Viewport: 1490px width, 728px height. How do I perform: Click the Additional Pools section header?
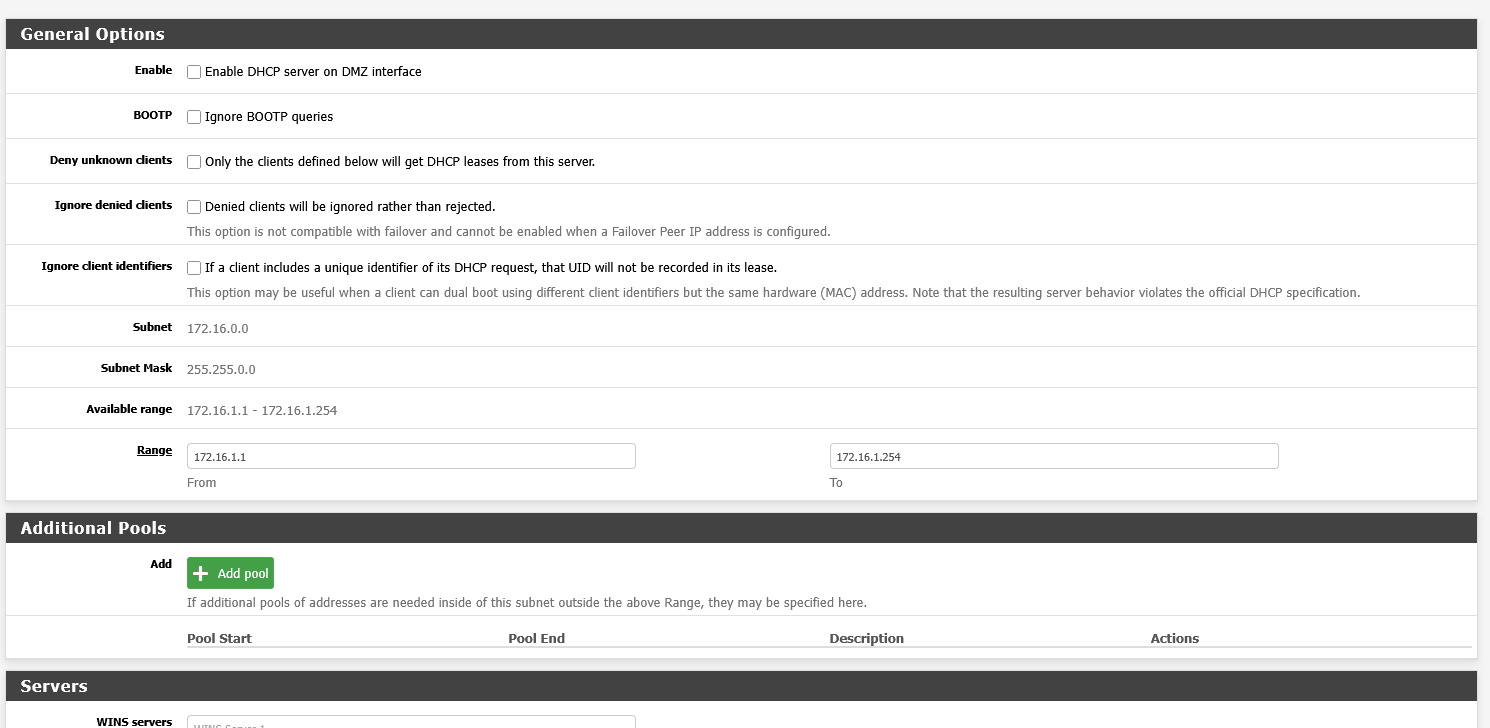coord(93,527)
